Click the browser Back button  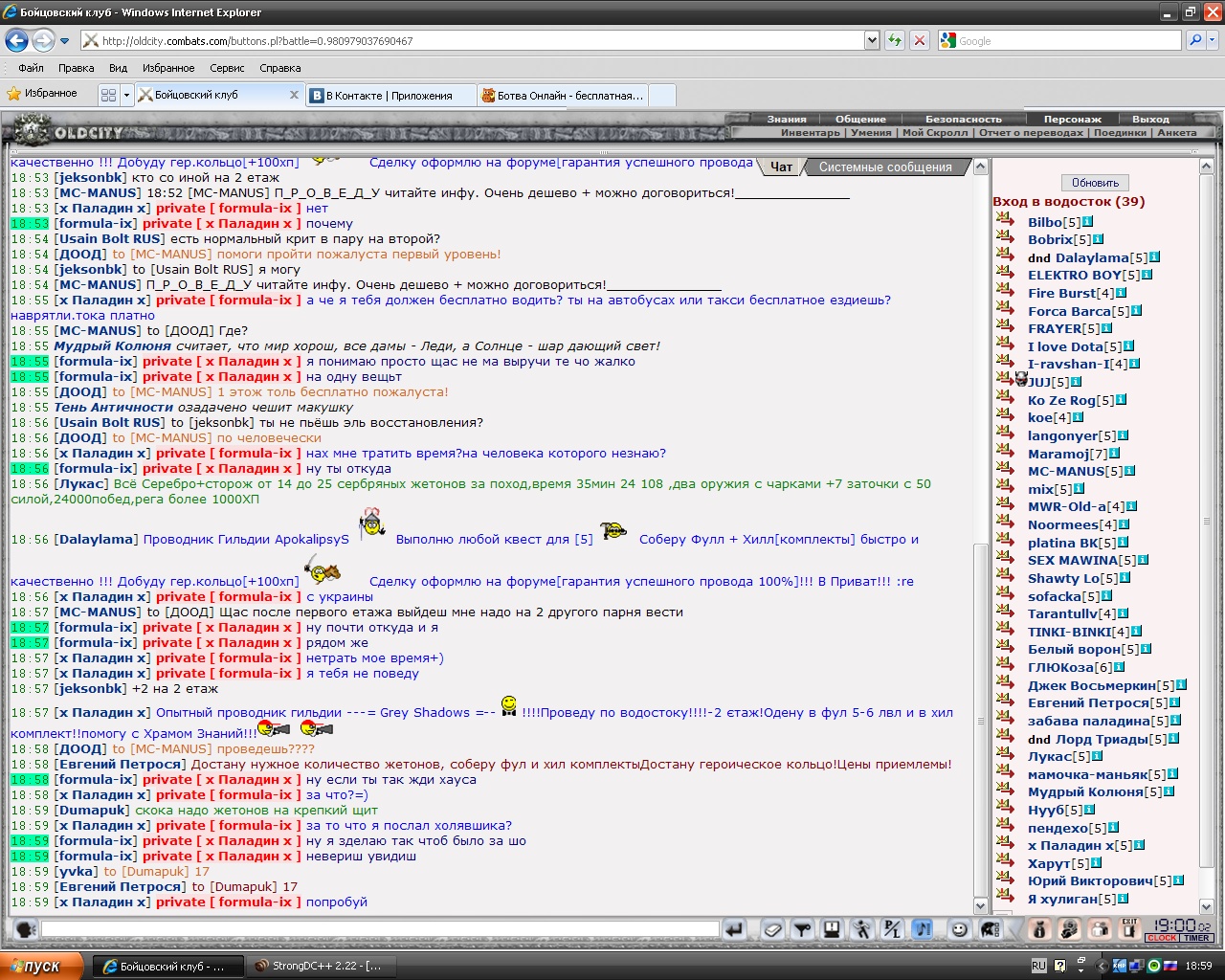point(16,40)
